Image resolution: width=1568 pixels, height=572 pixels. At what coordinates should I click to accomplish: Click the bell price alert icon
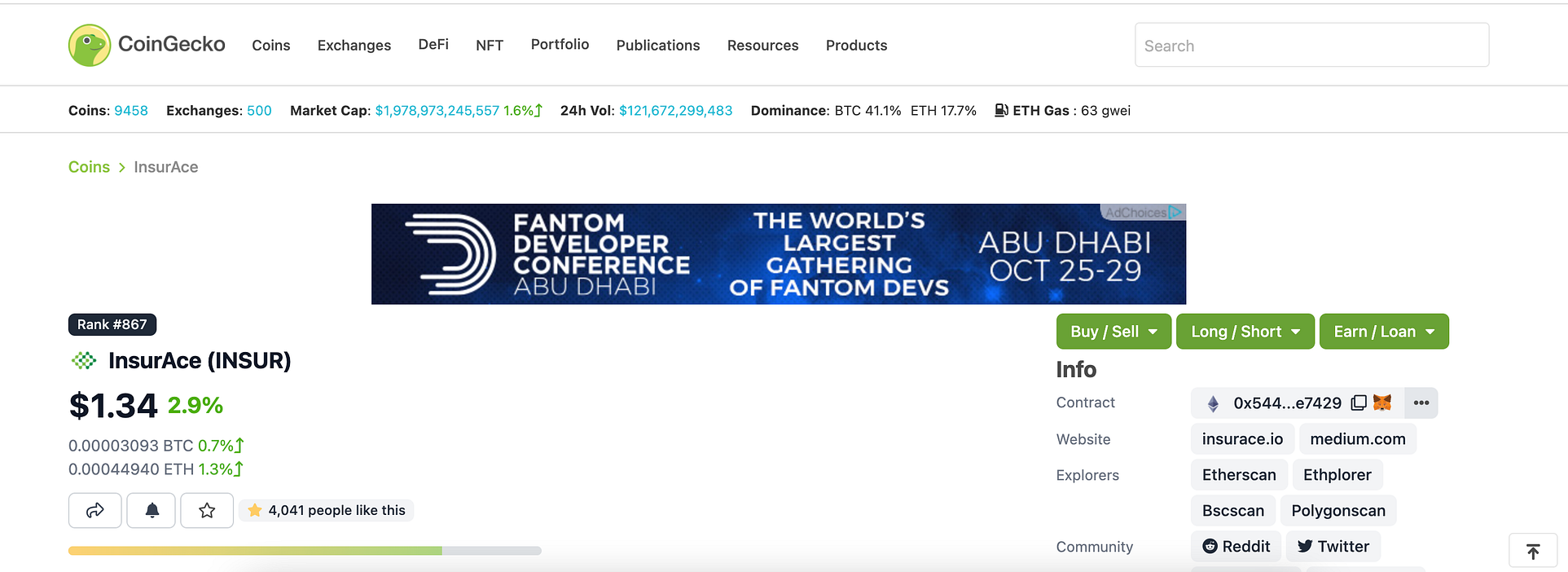coord(152,510)
